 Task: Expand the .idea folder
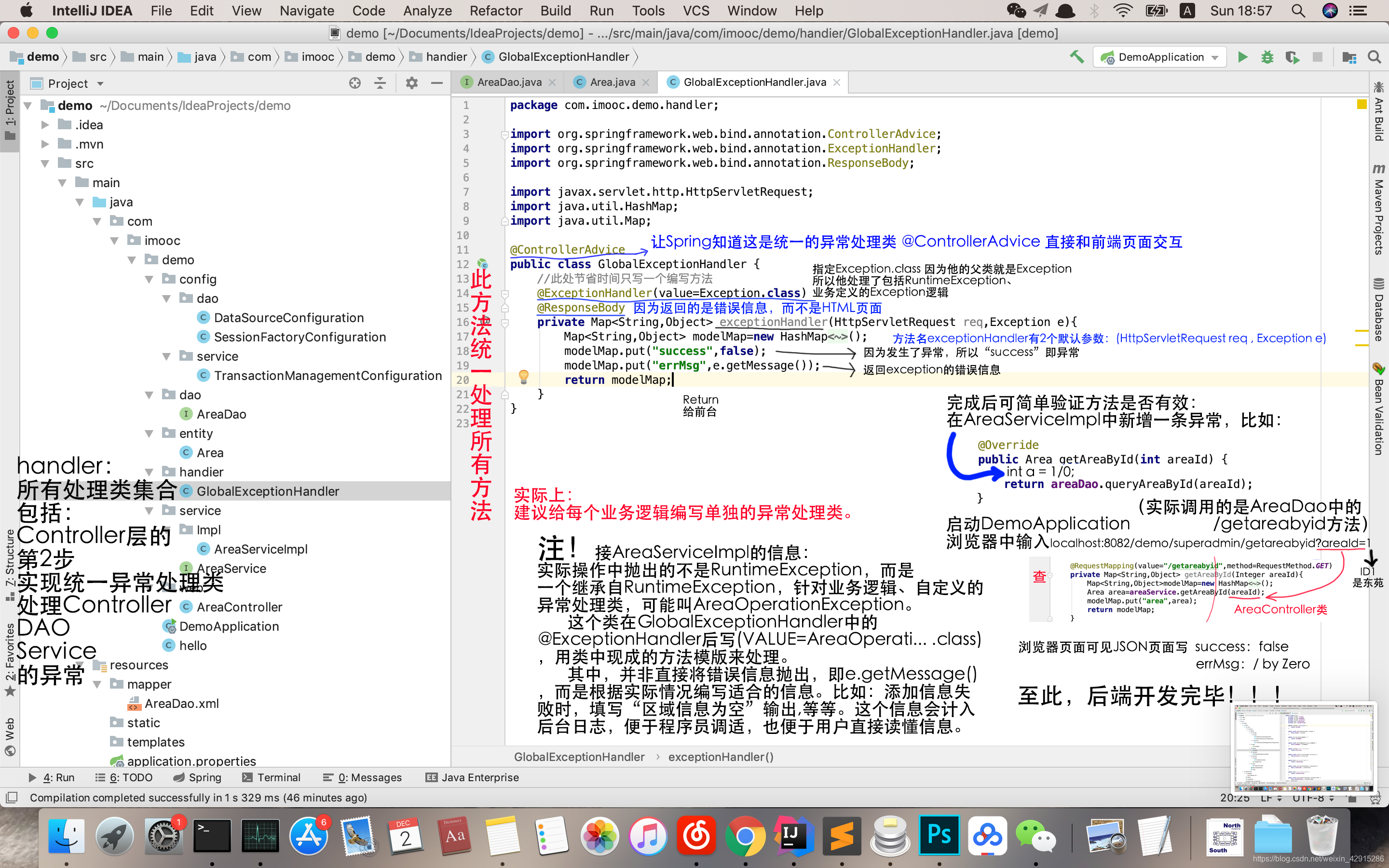(x=45, y=124)
